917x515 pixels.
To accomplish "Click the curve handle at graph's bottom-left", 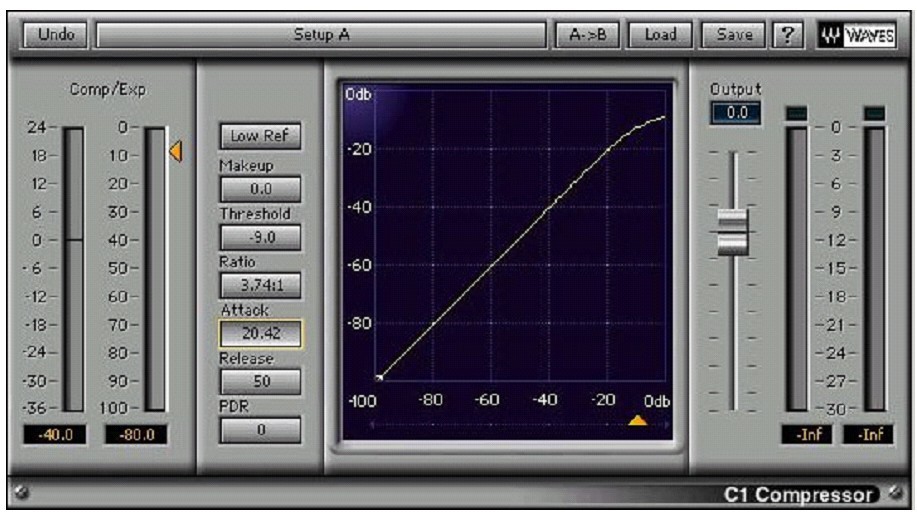I will 380,378.
